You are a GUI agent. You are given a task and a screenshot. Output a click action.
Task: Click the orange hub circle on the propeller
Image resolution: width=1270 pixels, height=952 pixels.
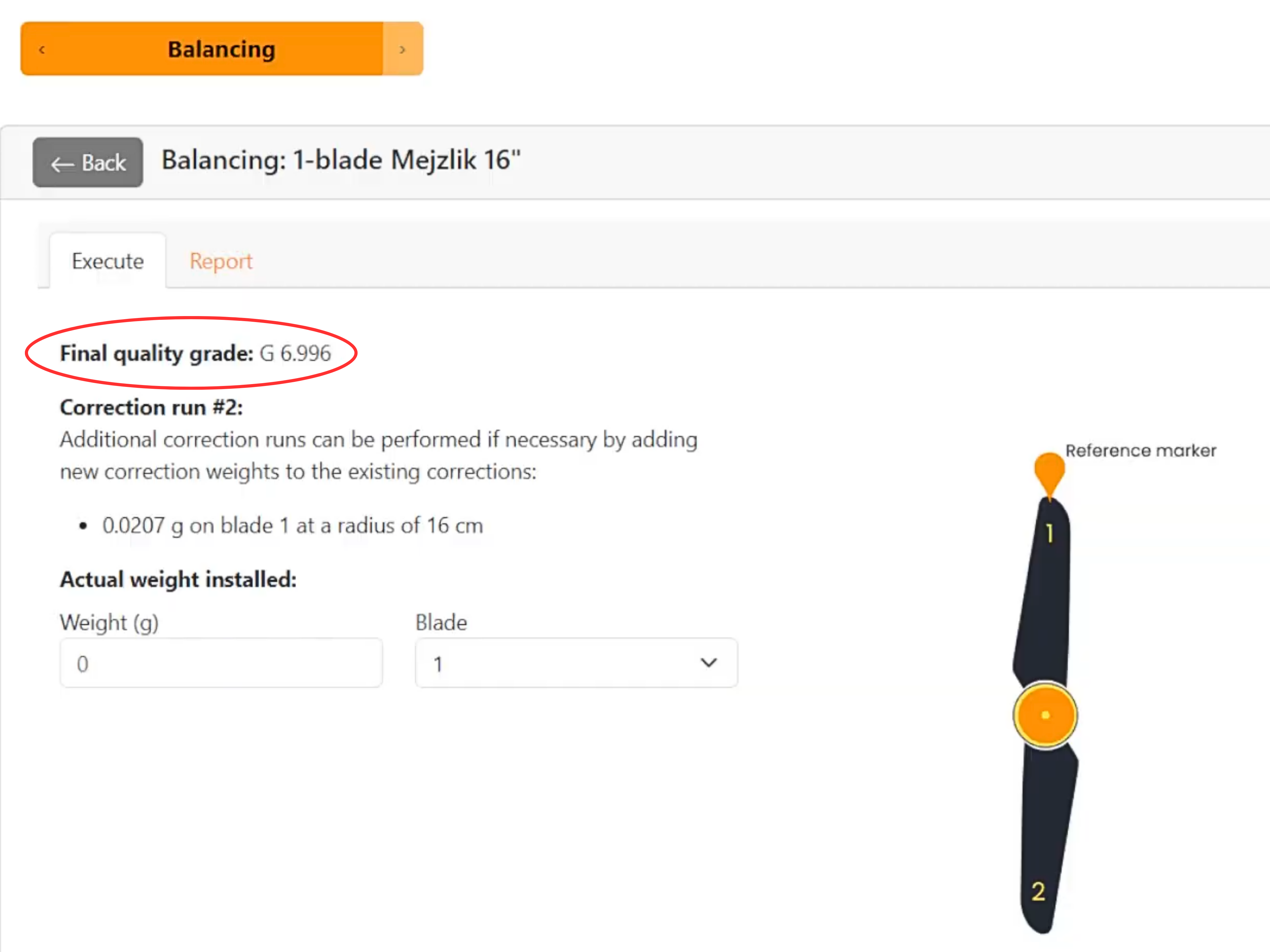[x=1045, y=714]
